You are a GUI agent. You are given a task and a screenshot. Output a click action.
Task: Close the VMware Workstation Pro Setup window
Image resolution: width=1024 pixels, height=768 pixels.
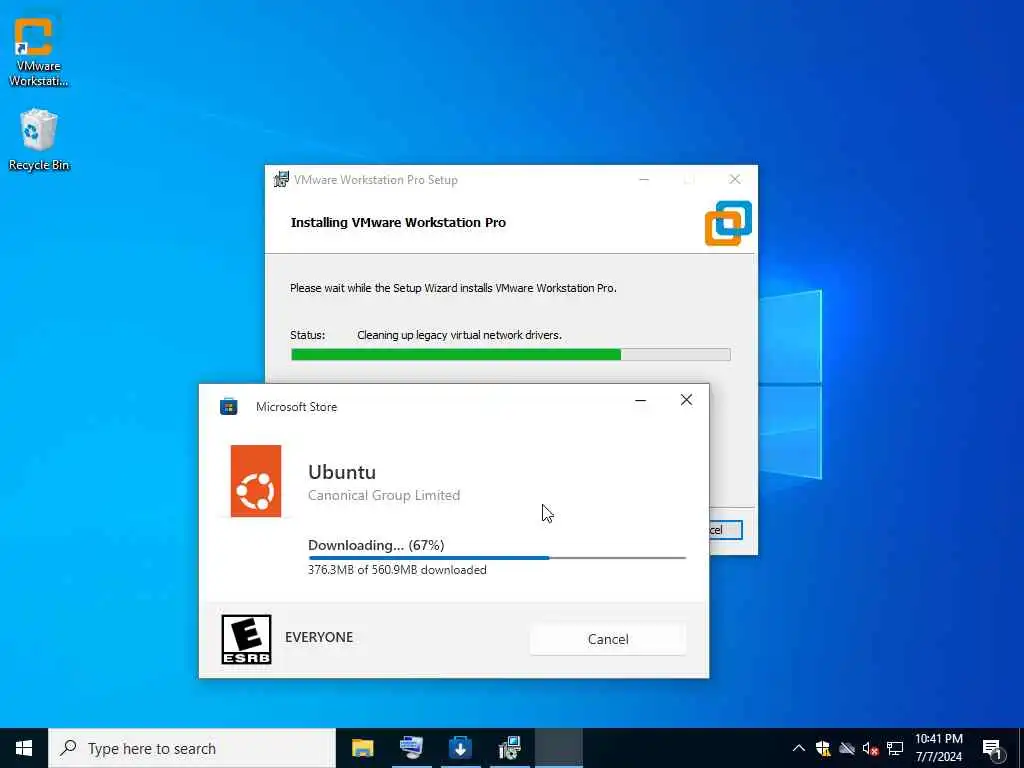tap(735, 179)
